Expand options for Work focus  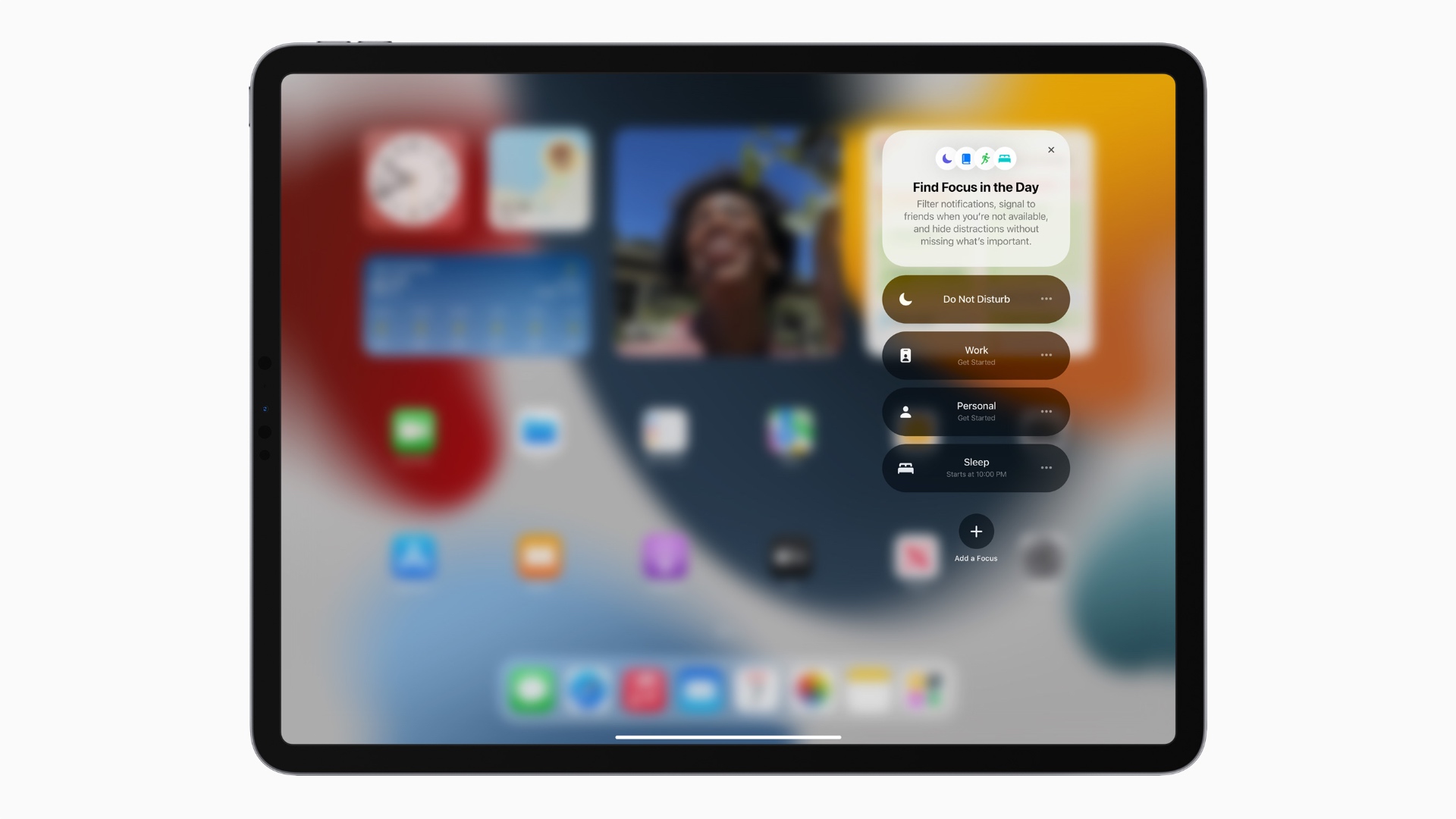tap(1047, 355)
